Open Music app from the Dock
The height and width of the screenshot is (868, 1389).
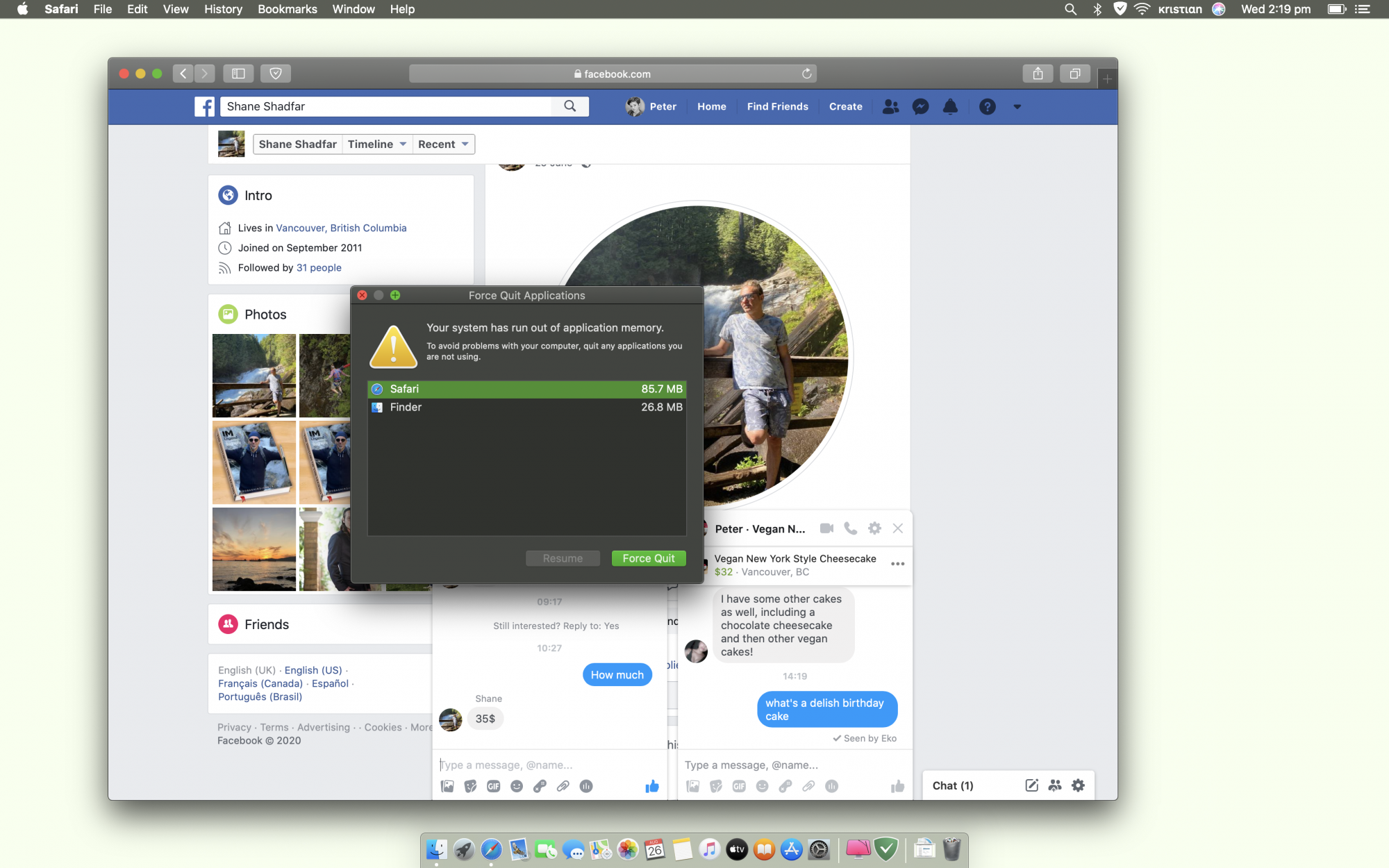click(709, 849)
